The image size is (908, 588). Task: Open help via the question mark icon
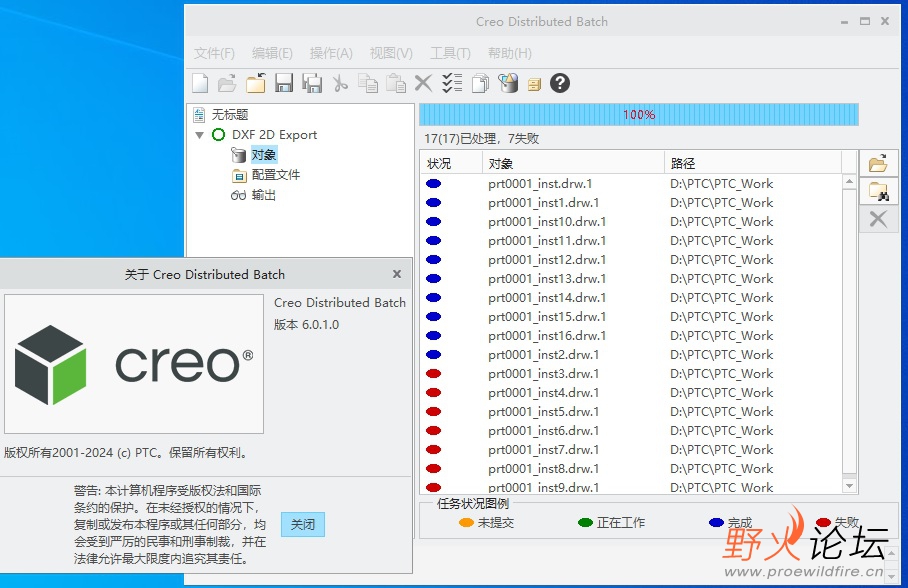tap(560, 83)
